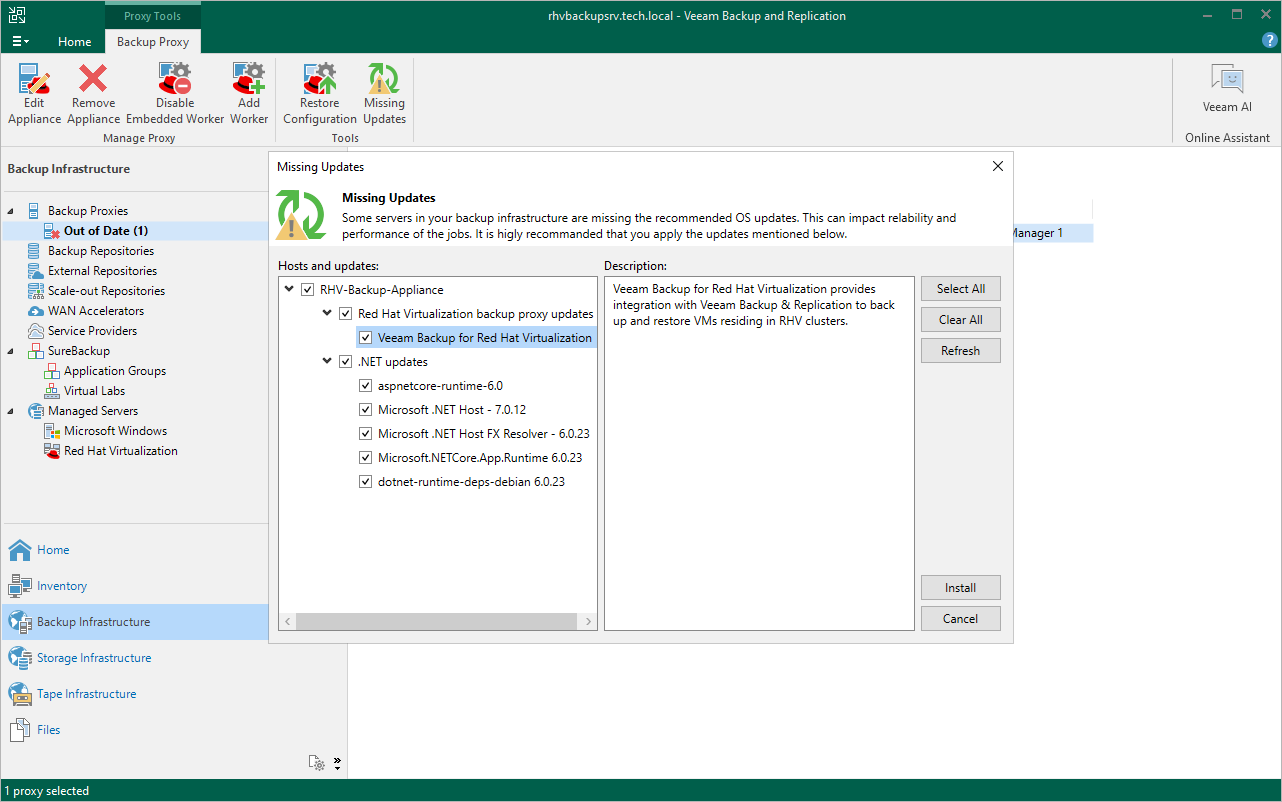Select Virtual Labs node

pyautogui.click(x=94, y=391)
